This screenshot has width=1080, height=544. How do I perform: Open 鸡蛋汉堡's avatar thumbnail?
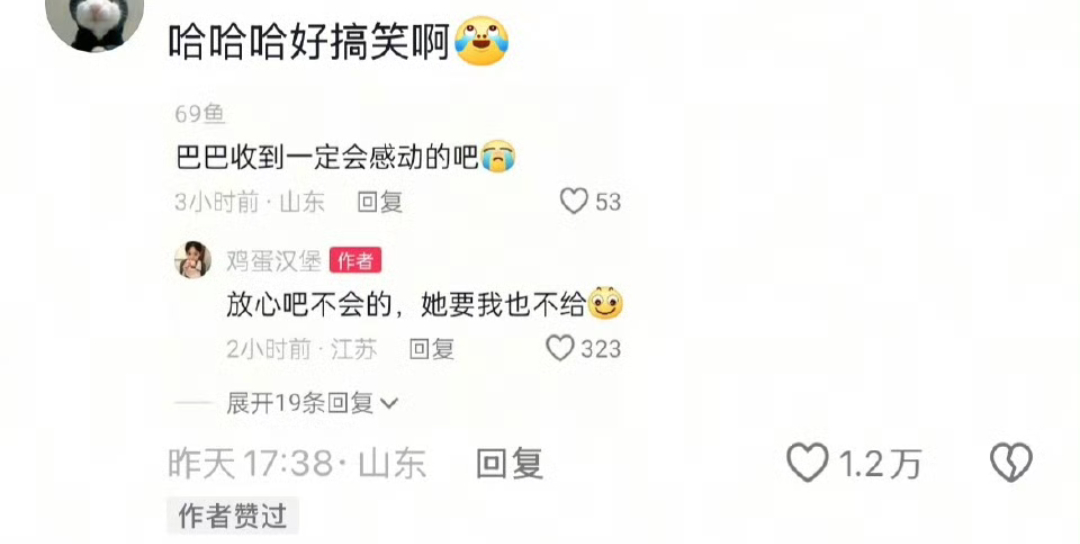tap(192, 260)
